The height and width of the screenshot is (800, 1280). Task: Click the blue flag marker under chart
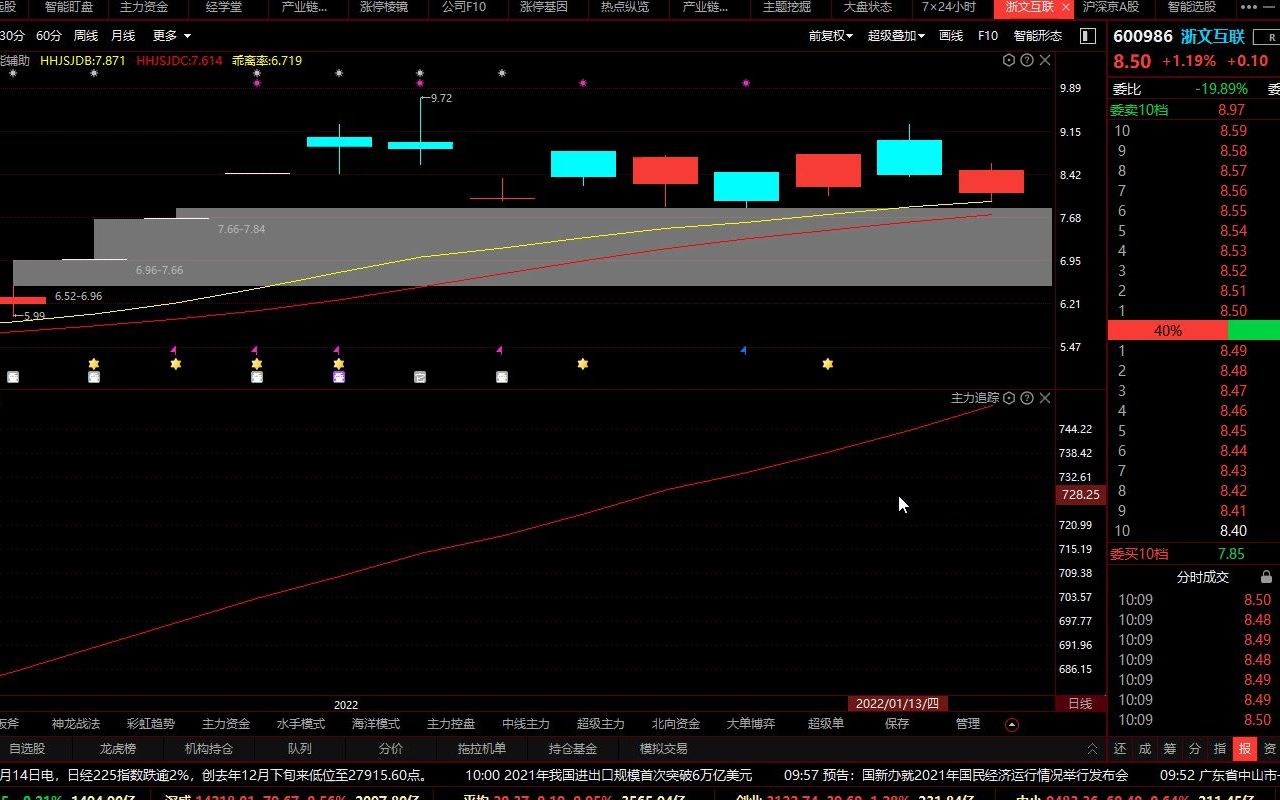743,350
